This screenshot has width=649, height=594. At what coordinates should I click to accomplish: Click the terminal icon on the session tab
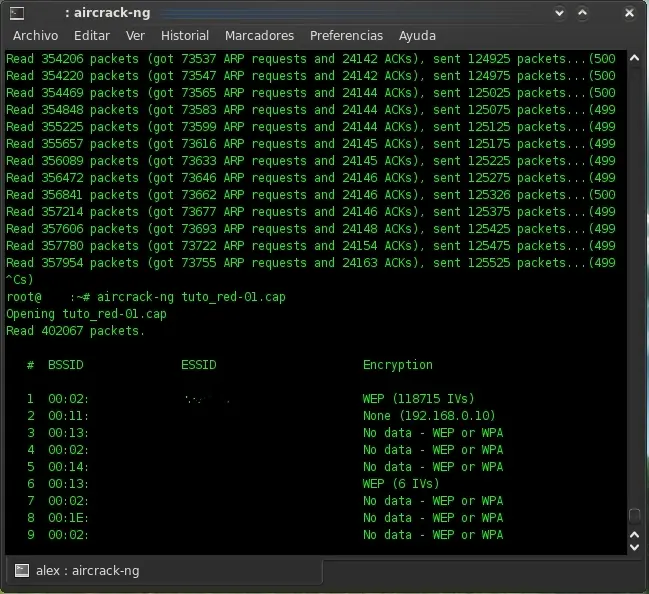[x=22, y=571]
